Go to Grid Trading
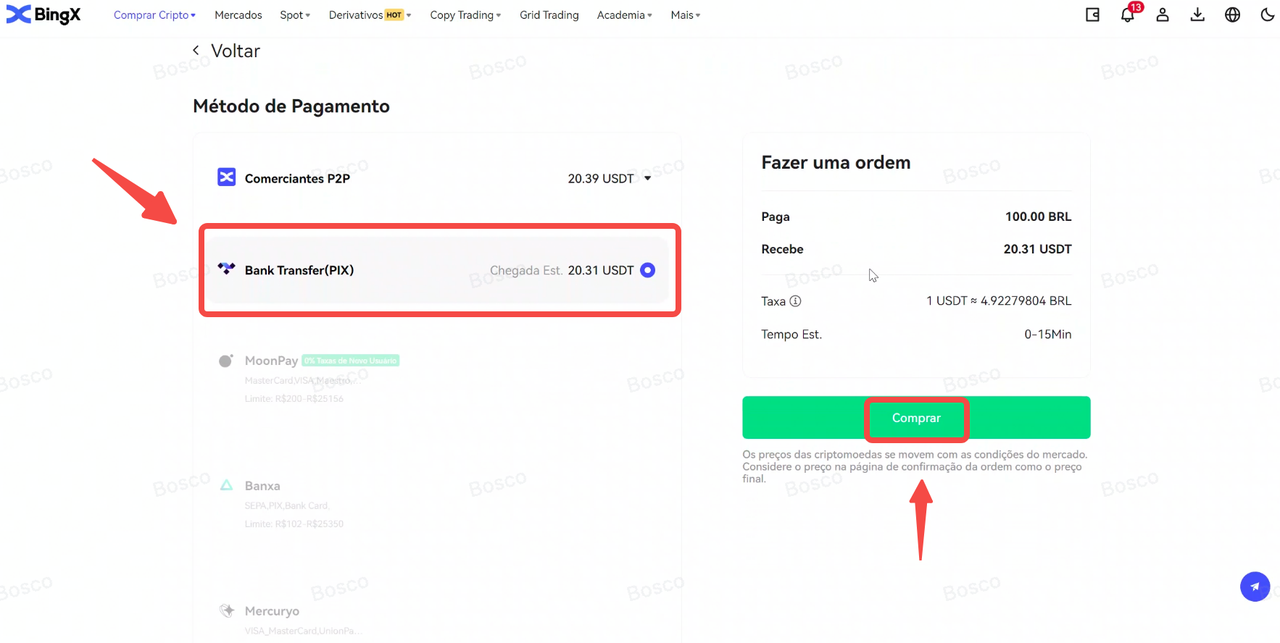Image resolution: width=1280 pixels, height=643 pixels. pos(549,15)
